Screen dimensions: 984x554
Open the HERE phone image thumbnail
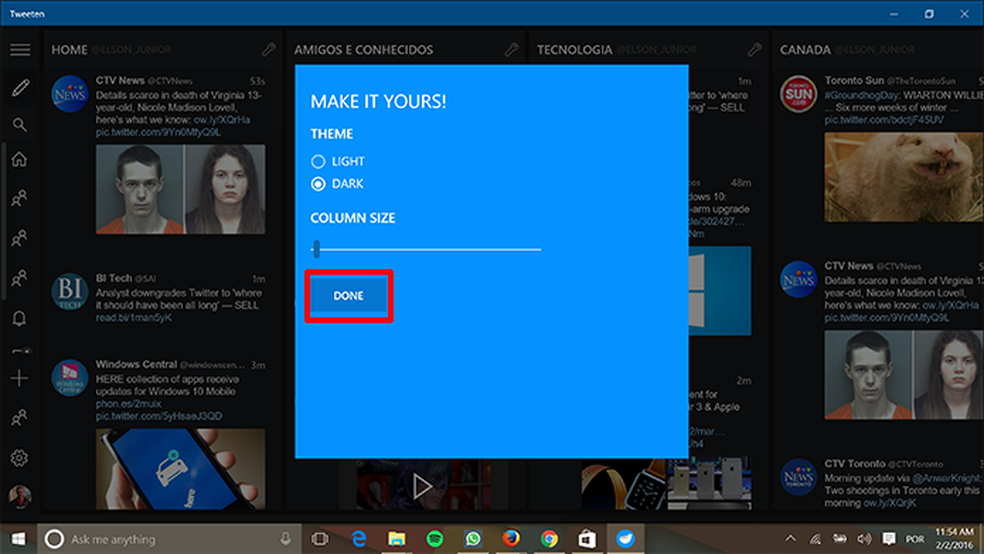pyautogui.click(x=181, y=469)
